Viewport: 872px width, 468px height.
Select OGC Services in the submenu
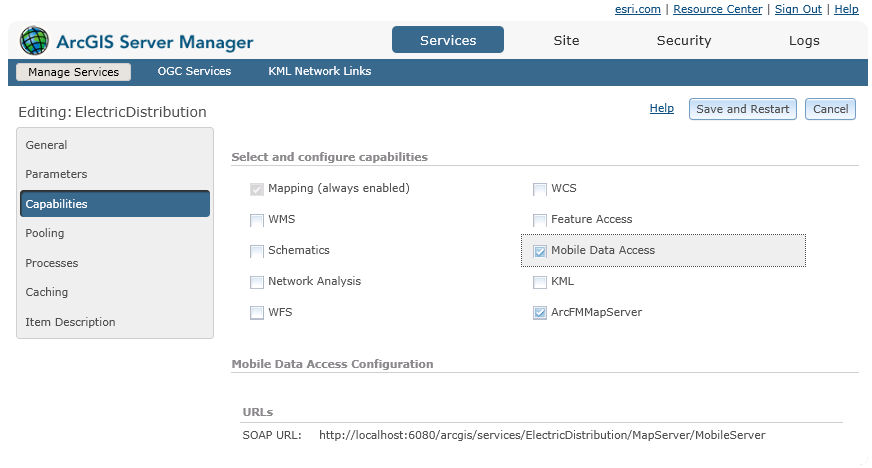point(194,72)
